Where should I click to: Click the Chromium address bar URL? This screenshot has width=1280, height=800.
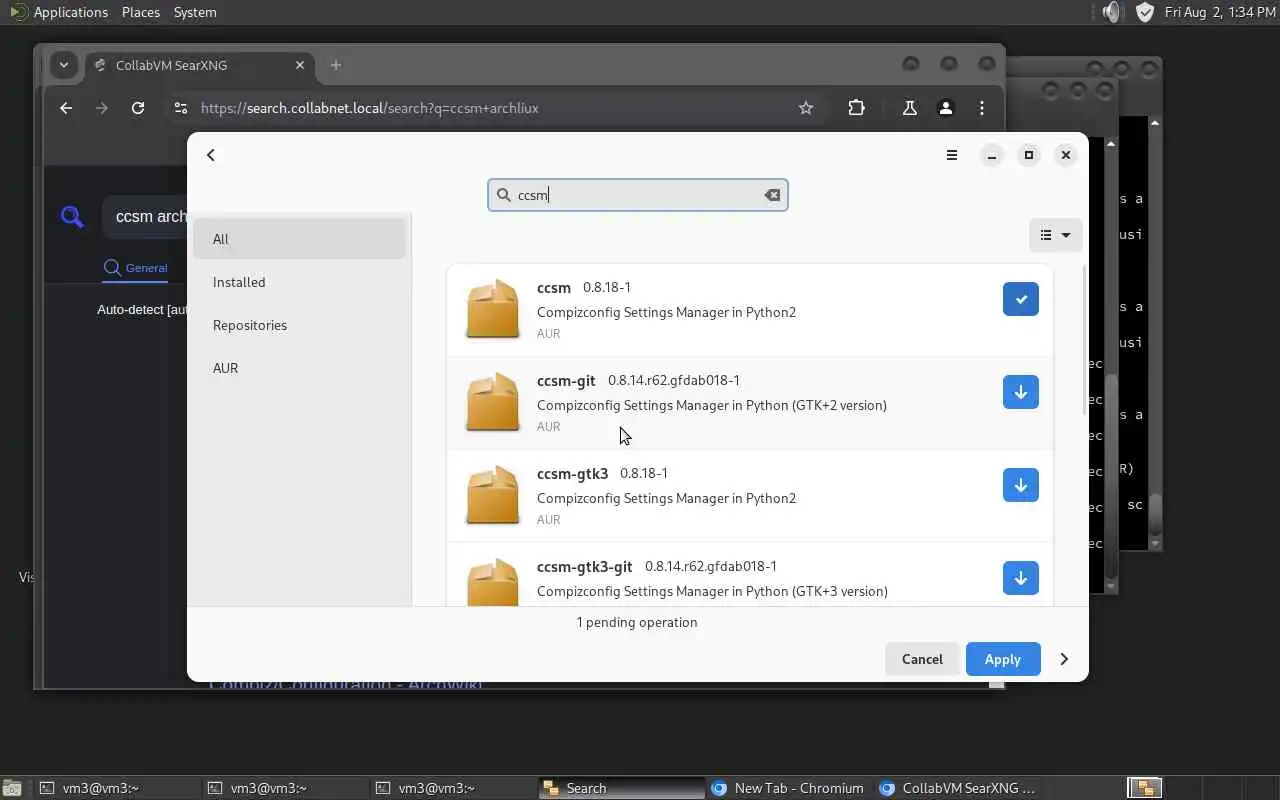point(370,108)
